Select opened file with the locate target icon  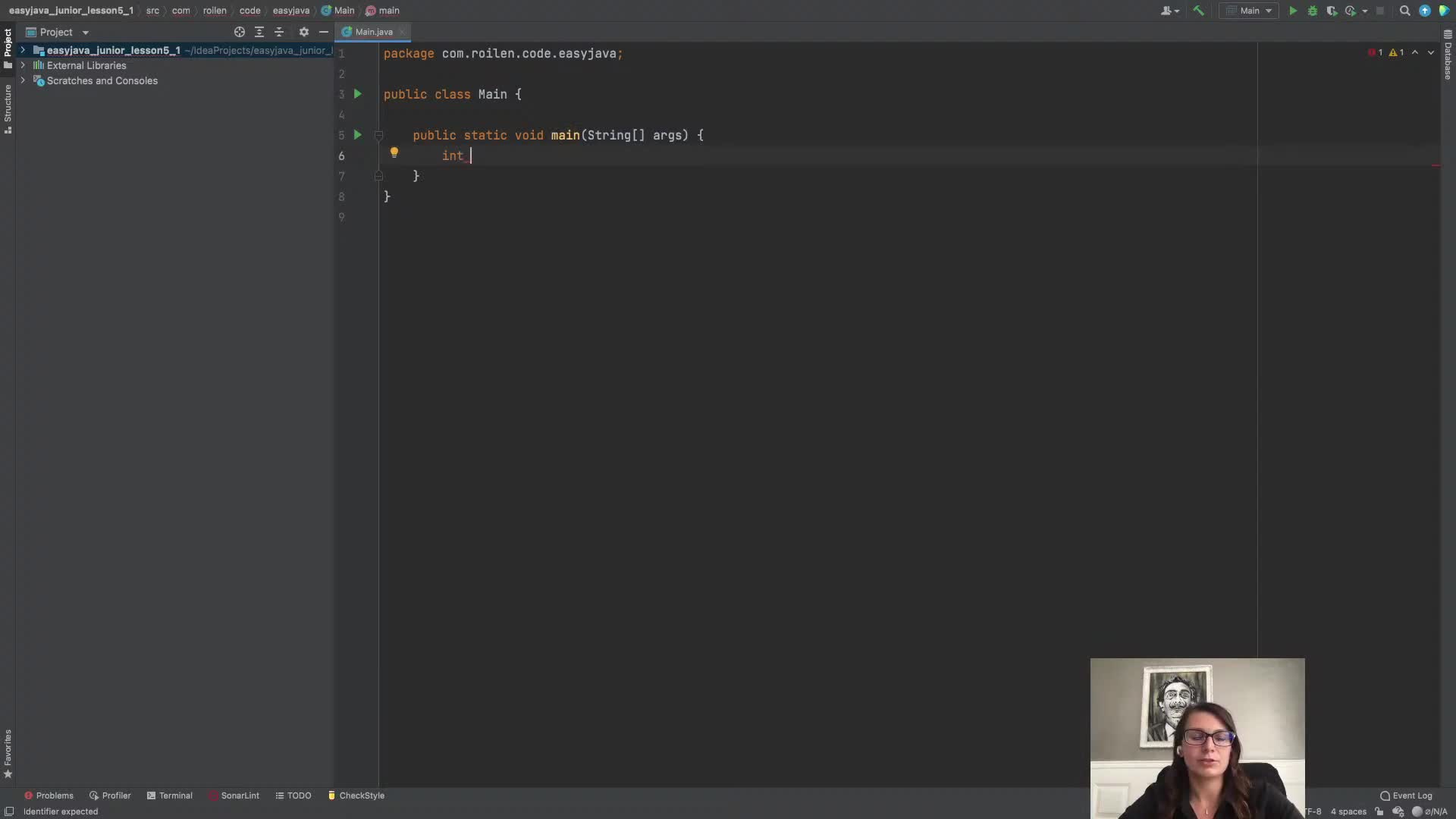240,32
